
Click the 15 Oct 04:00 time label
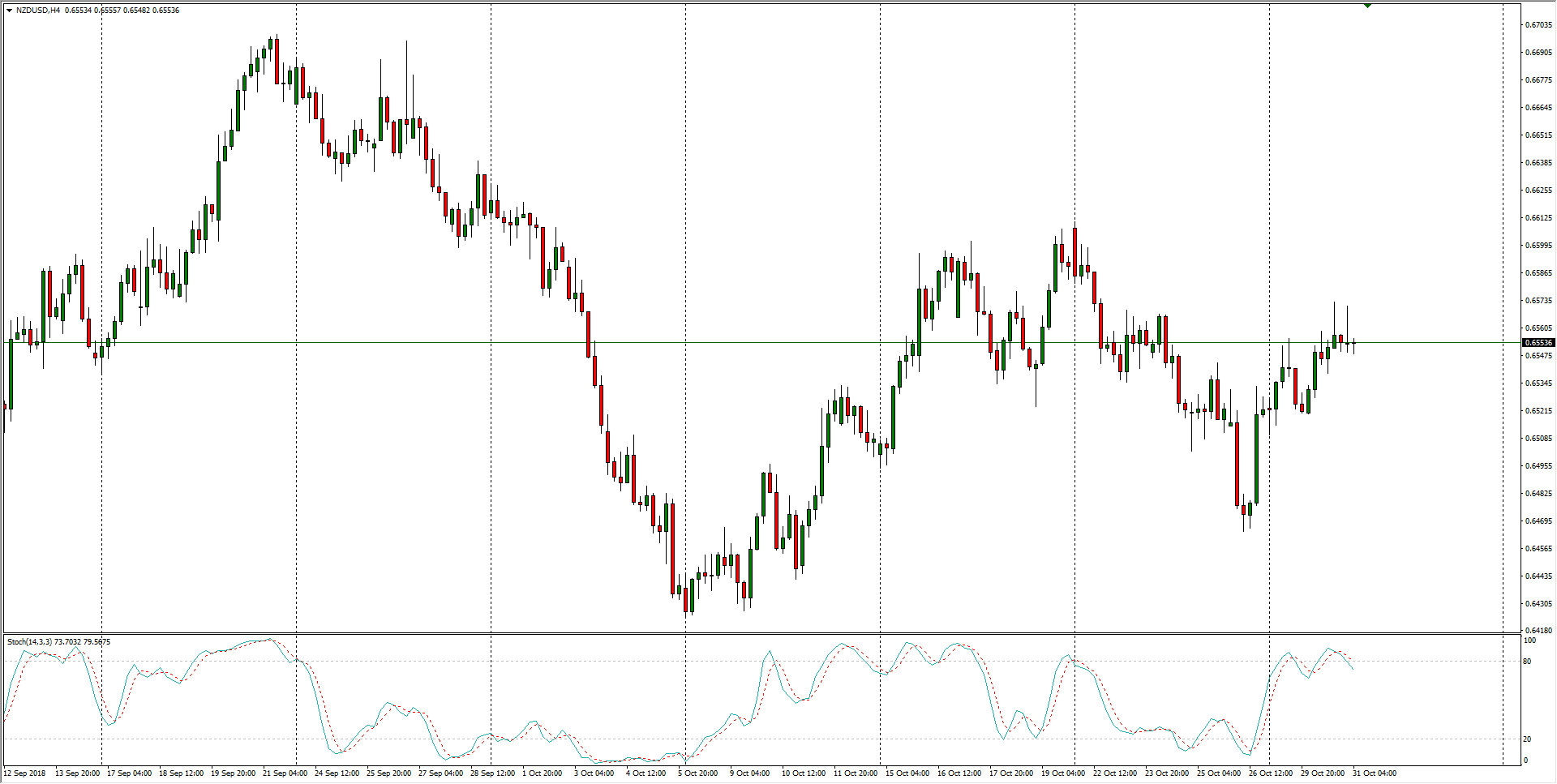pyautogui.click(x=907, y=773)
